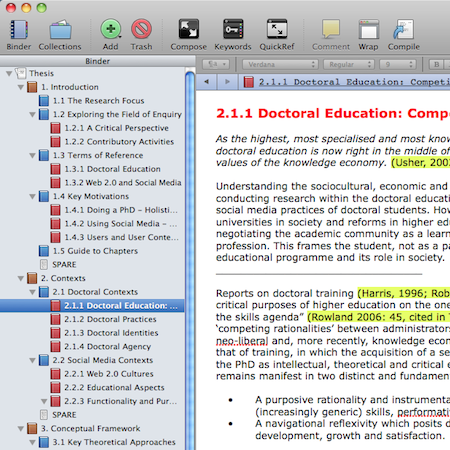Toggle bold with the B format button
Viewport: 450px width, 450px height.
pyautogui.click(x=436, y=64)
